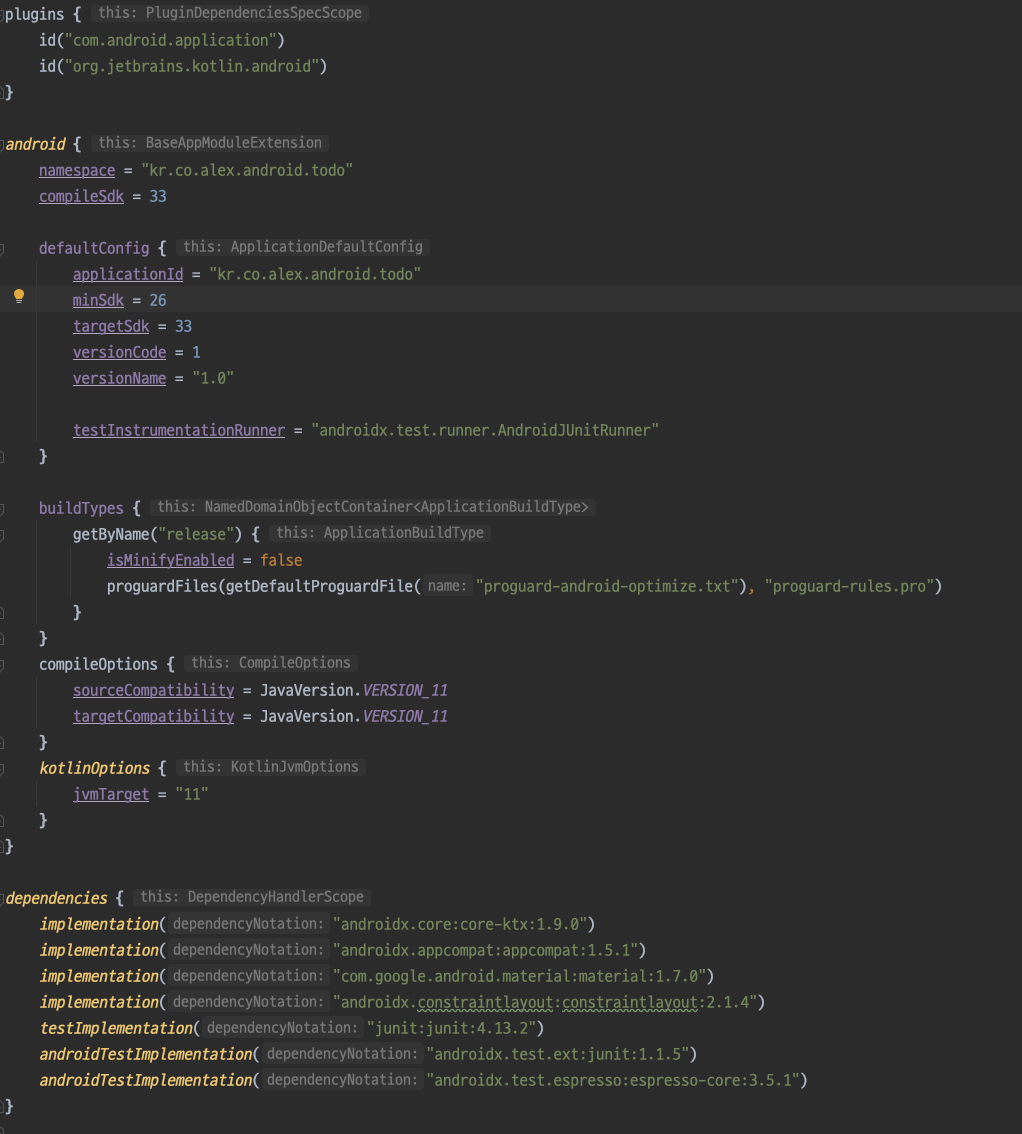Collapse the compileOptions block using its fold marker

click(x=2, y=665)
